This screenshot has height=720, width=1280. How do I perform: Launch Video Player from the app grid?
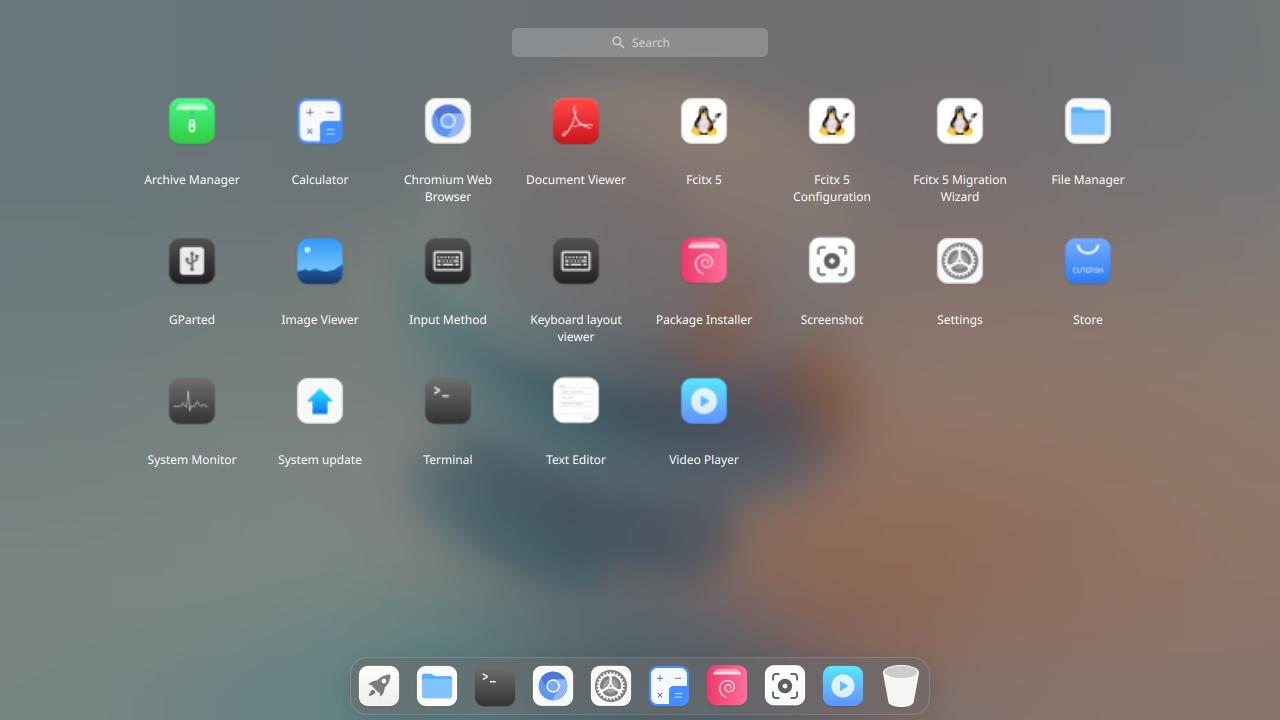click(x=704, y=401)
